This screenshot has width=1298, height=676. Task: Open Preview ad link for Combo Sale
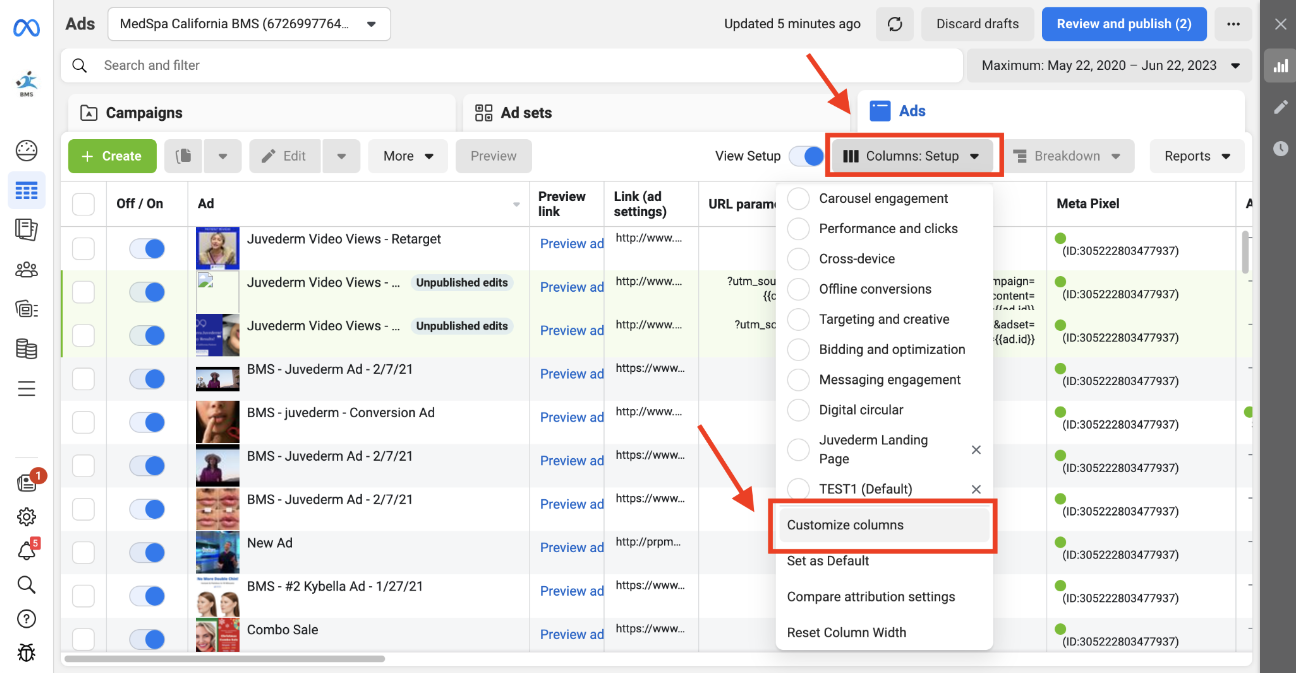[x=572, y=634]
